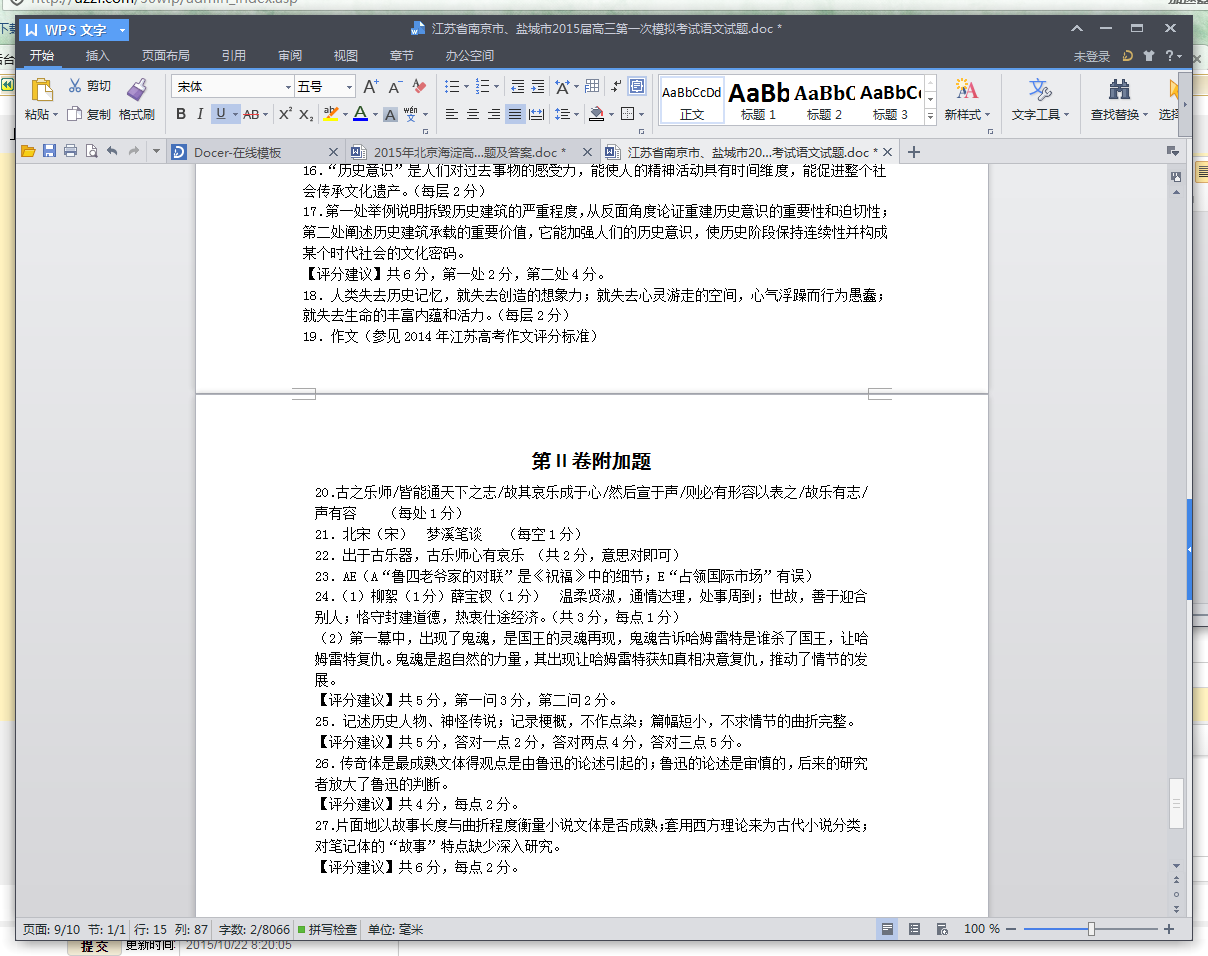Align text to the right
This screenshot has height=956, width=1208.
(x=494, y=114)
